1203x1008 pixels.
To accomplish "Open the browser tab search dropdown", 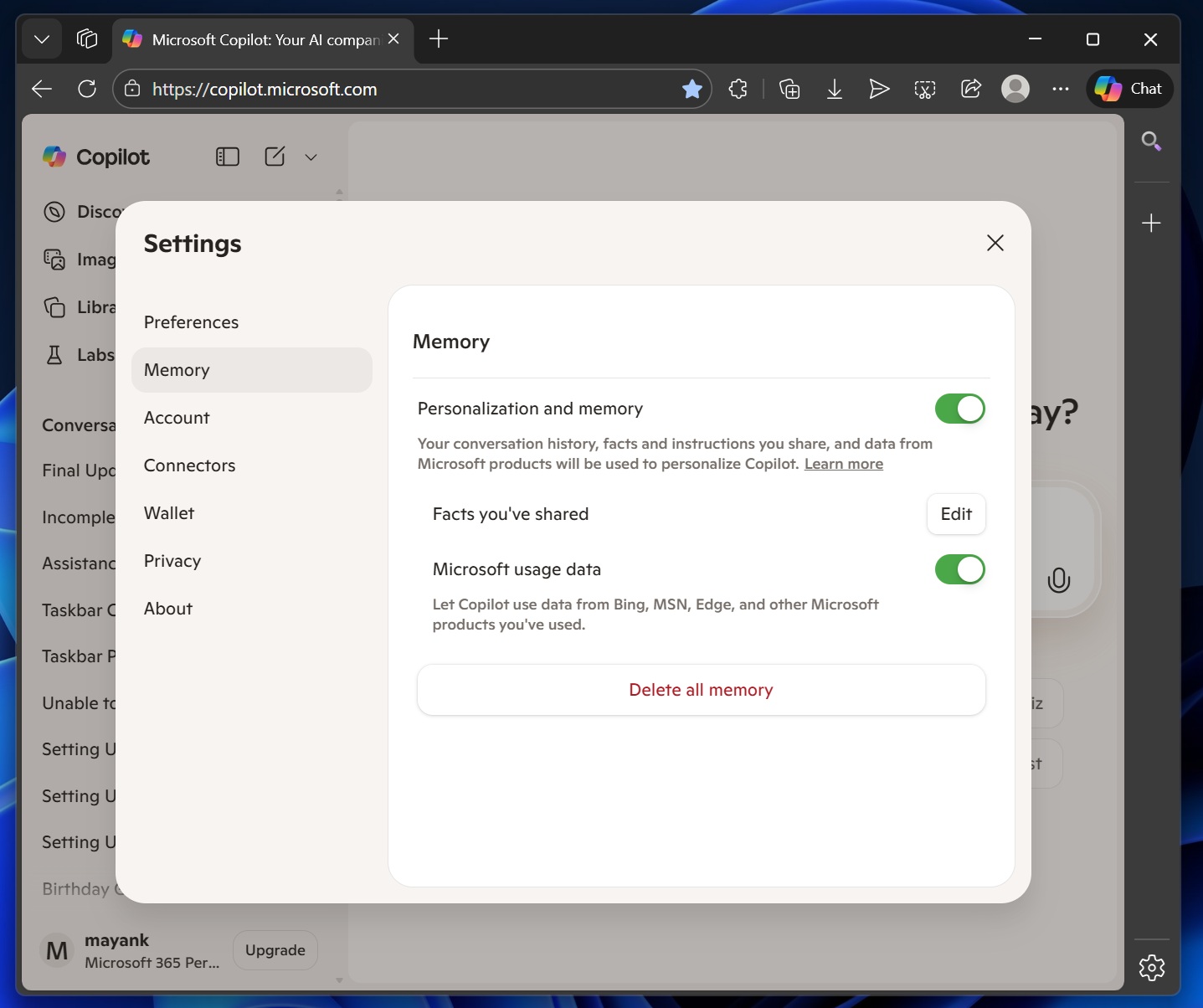I will click(x=42, y=39).
